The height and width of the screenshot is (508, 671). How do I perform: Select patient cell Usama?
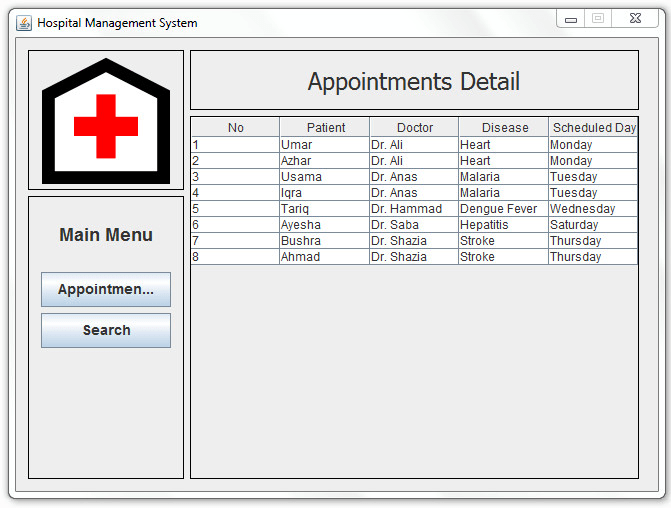pos(325,177)
